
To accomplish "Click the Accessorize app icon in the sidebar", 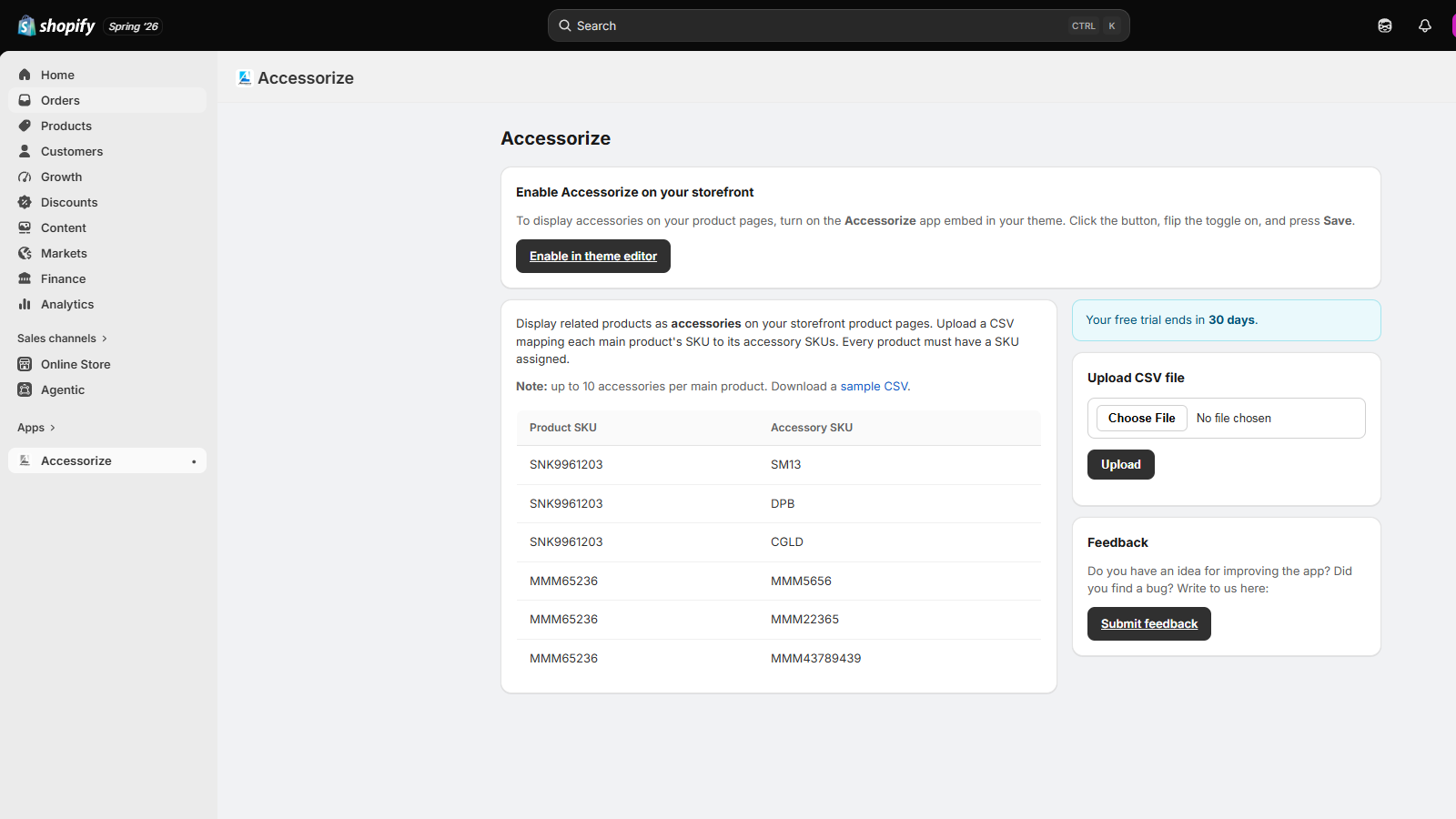I will coord(25,460).
